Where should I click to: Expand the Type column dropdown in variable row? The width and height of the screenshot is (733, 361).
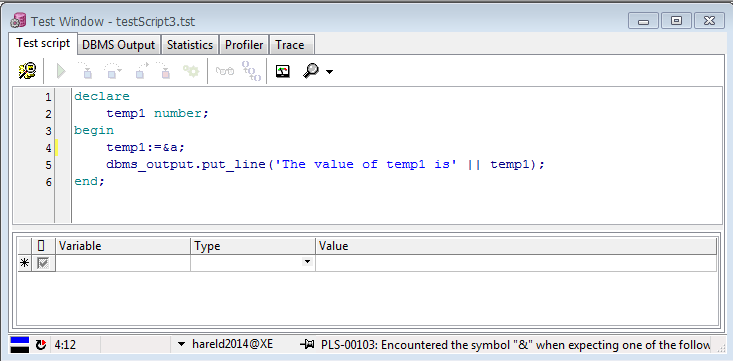click(x=307, y=262)
